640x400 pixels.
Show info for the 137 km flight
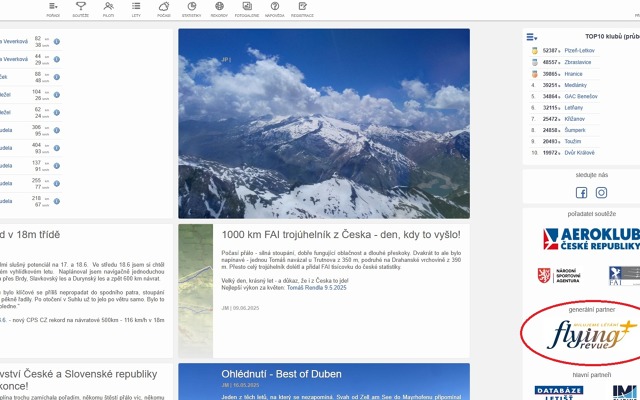[x=57, y=166]
